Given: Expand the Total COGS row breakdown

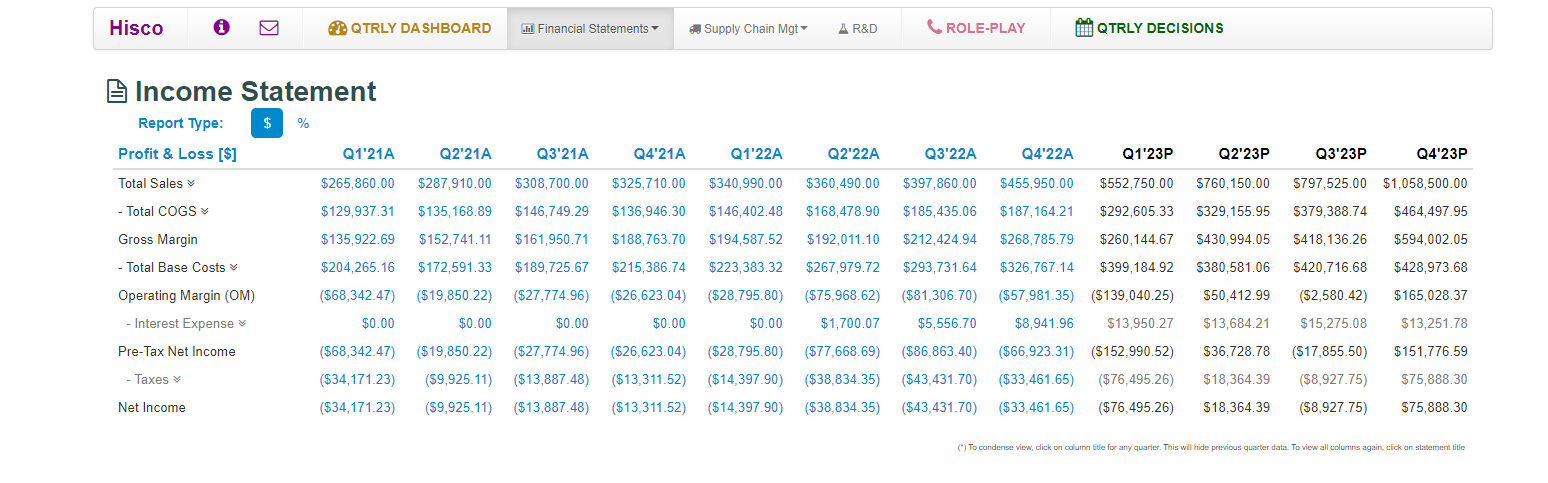Looking at the screenshot, I should point(205,212).
